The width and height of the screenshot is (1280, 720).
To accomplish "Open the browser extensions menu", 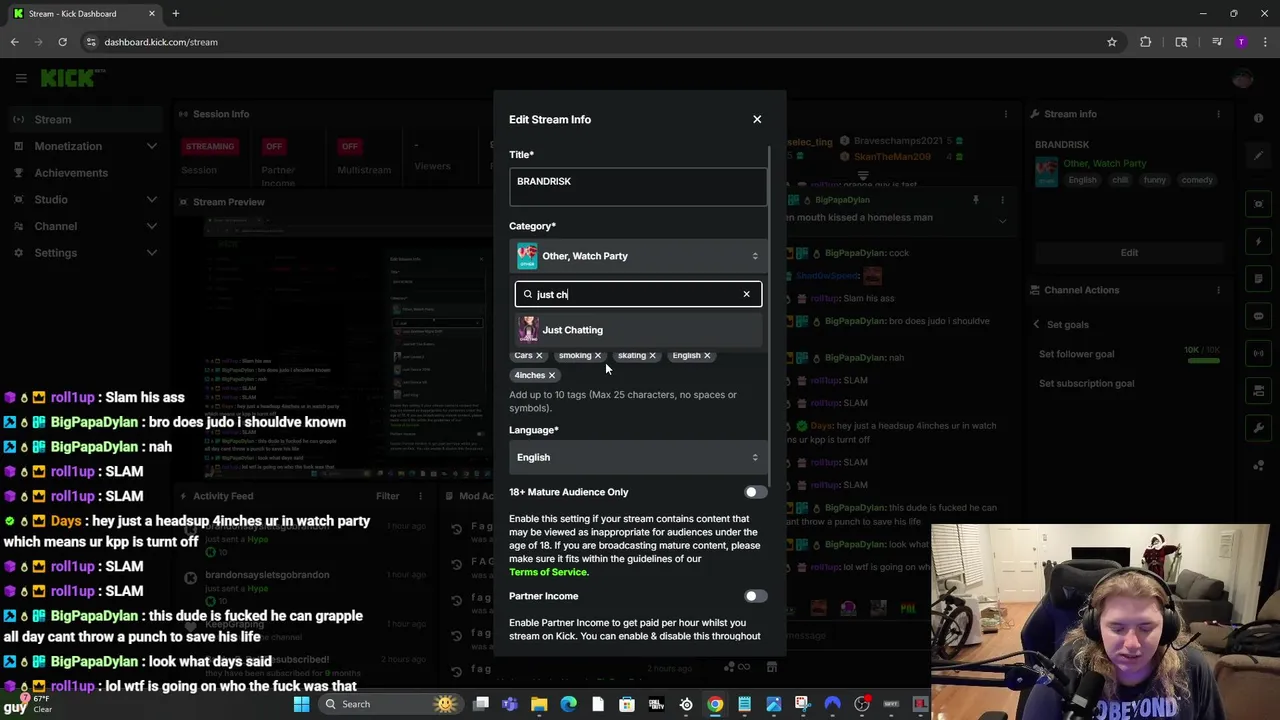I will pyautogui.click(x=1146, y=42).
